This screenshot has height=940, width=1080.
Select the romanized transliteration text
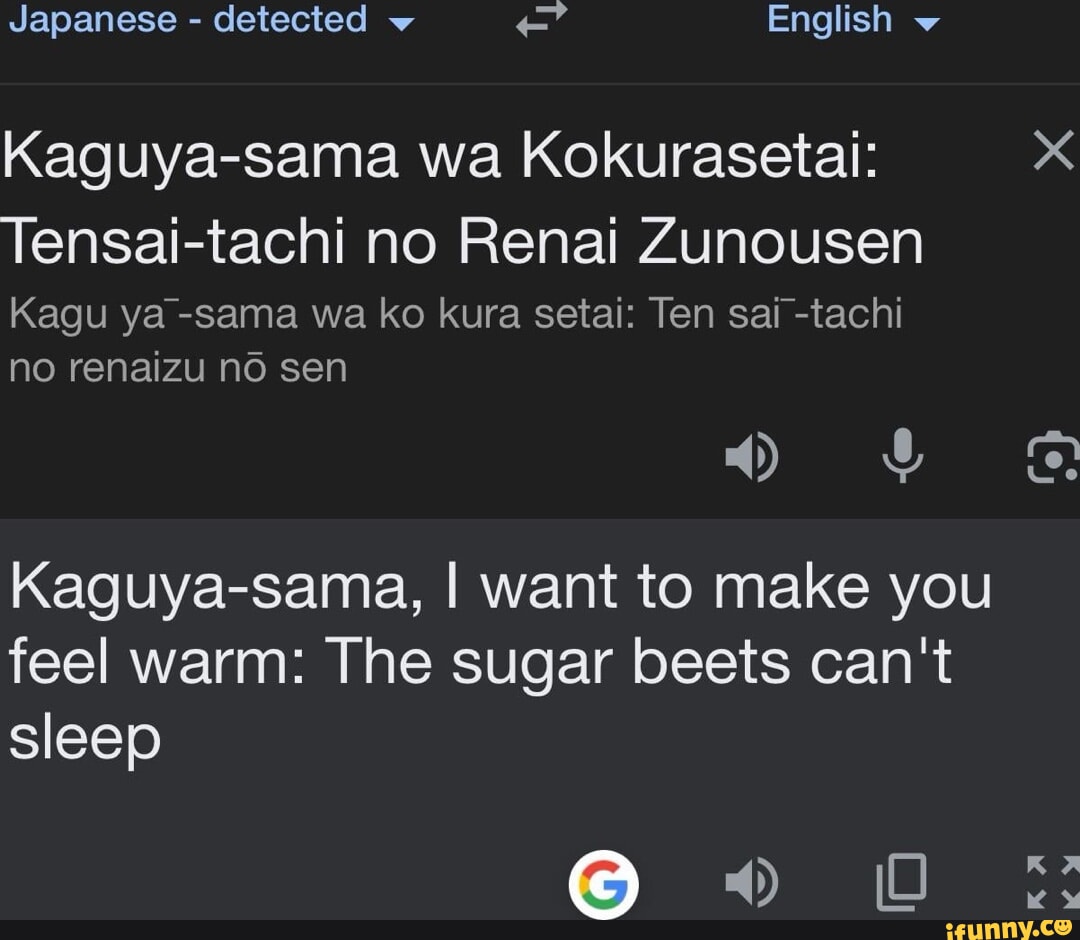pos(455,340)
